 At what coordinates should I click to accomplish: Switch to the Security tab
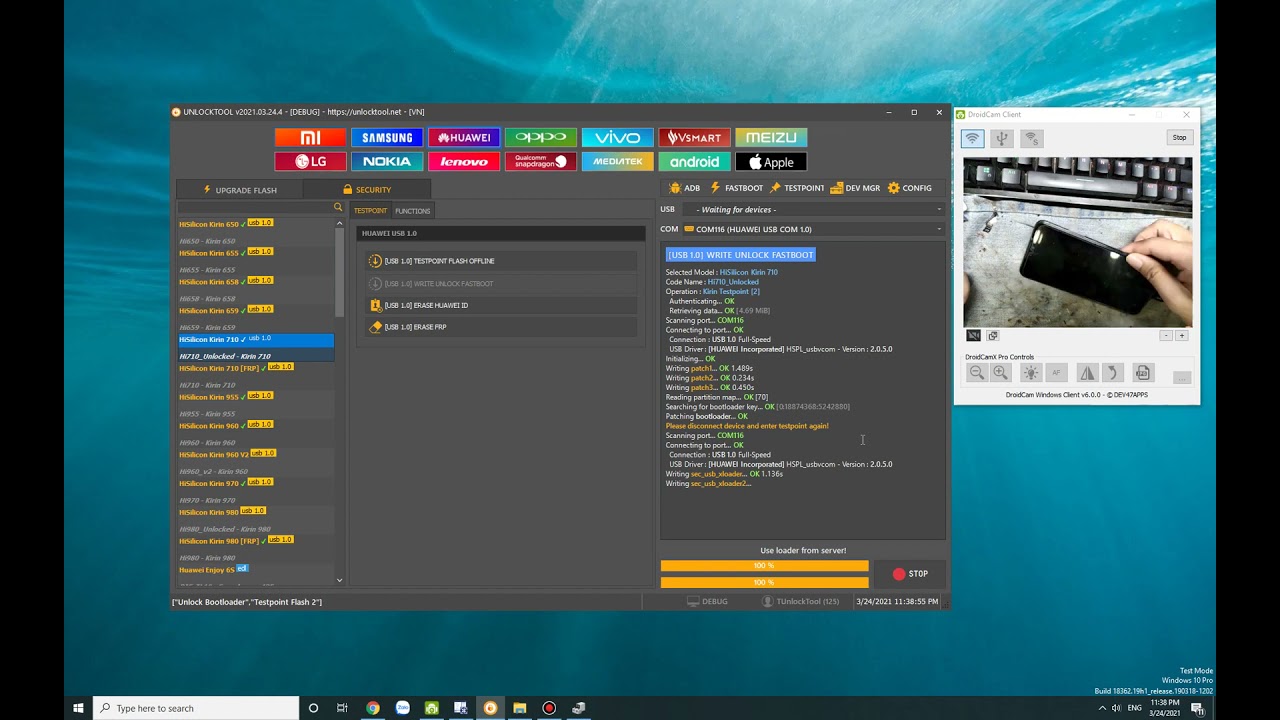click(x=367, y=189)
